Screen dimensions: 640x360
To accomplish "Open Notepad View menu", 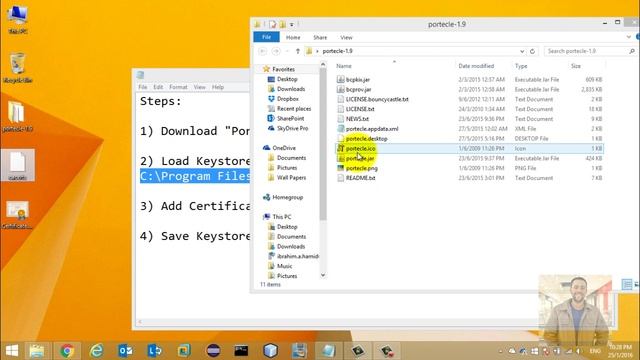I will pyautogui.click(x=199, y=87).
